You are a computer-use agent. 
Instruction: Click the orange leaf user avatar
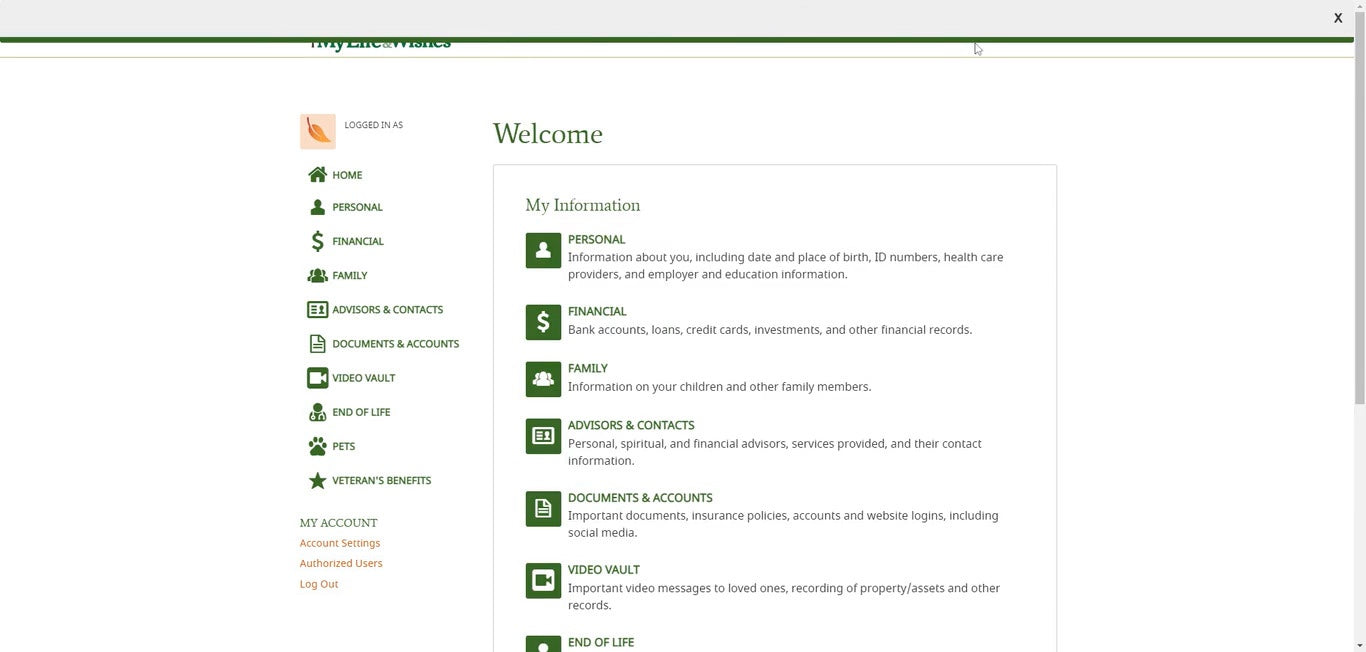click(318, 132)
